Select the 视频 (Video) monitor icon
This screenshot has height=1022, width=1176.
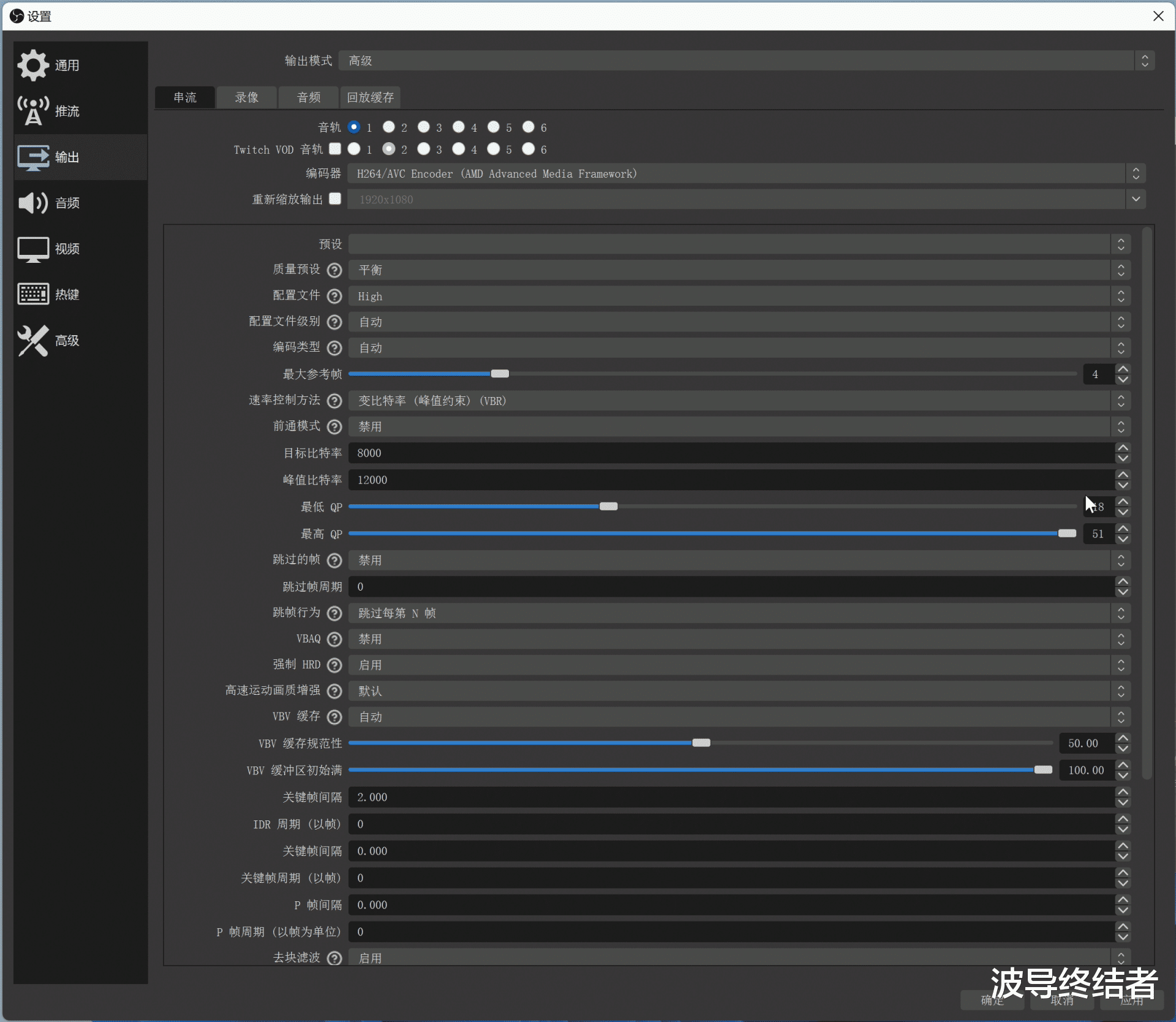[x=33, y=249]
